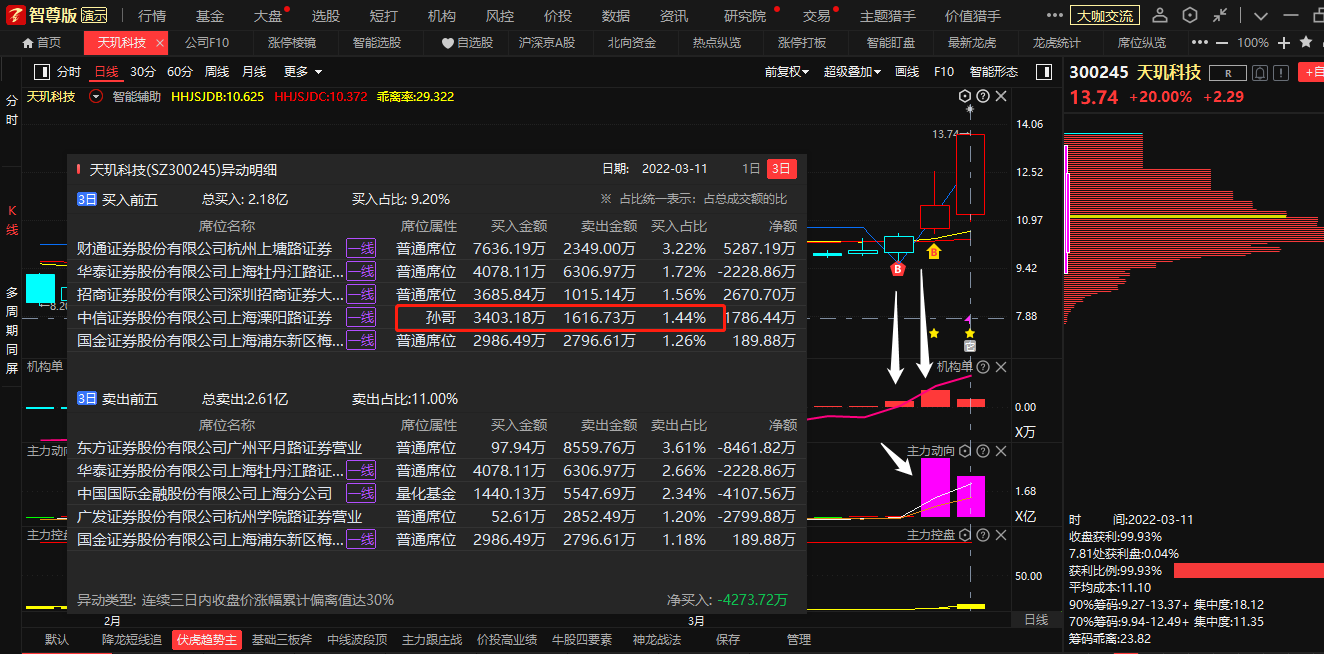This screenshot has height=654, width=1324.
Task: Select the 分时 intraday period
Action: pos(69,72)
